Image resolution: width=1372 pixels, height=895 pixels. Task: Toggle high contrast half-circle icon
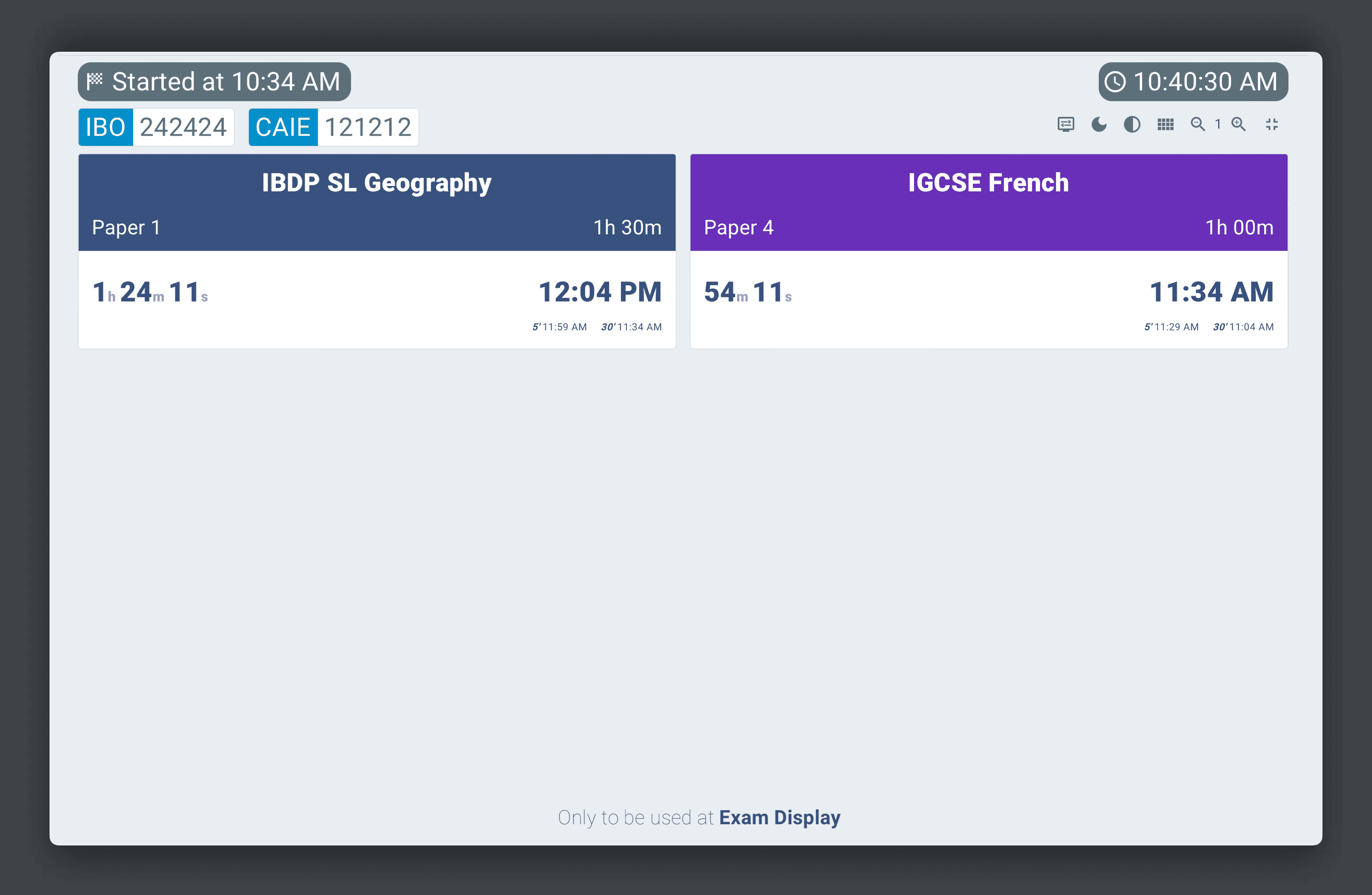[x=1132, y=125]
